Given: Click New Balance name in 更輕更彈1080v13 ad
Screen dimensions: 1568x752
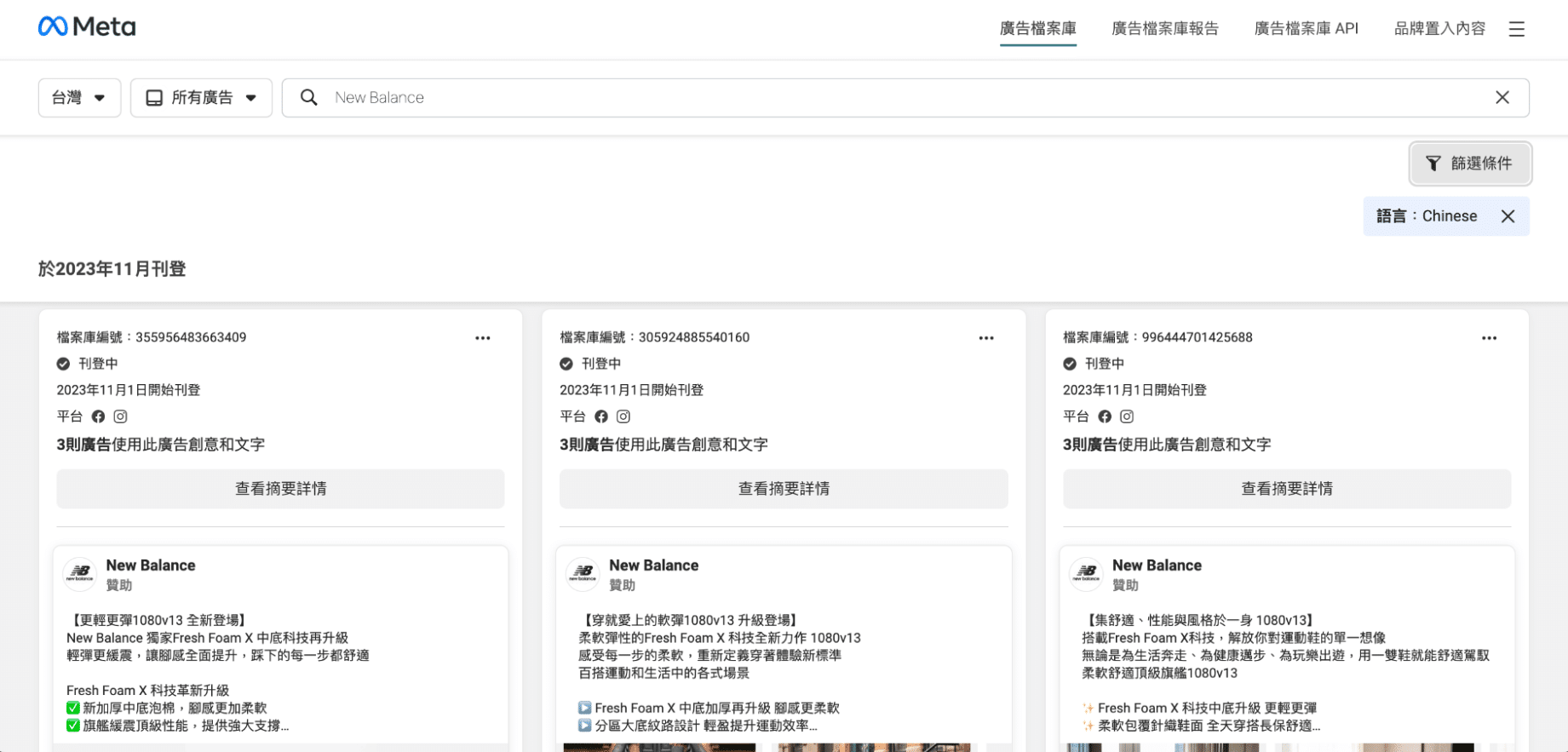Looking at the screenshot, I should pos(151,565).
